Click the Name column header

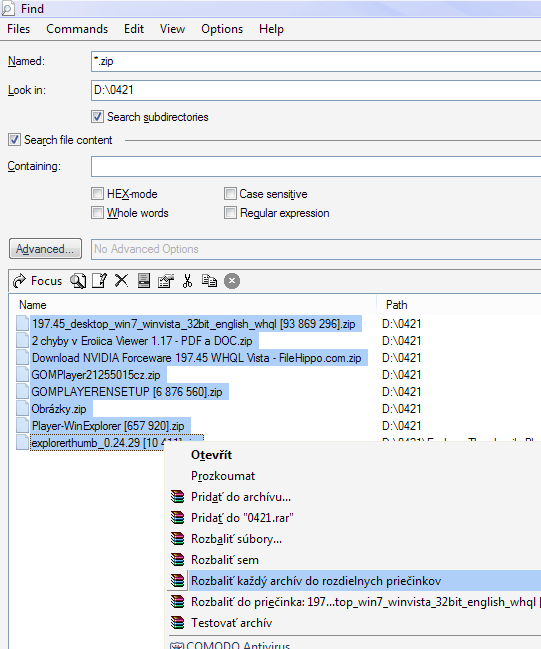click(x=33, y=305)
